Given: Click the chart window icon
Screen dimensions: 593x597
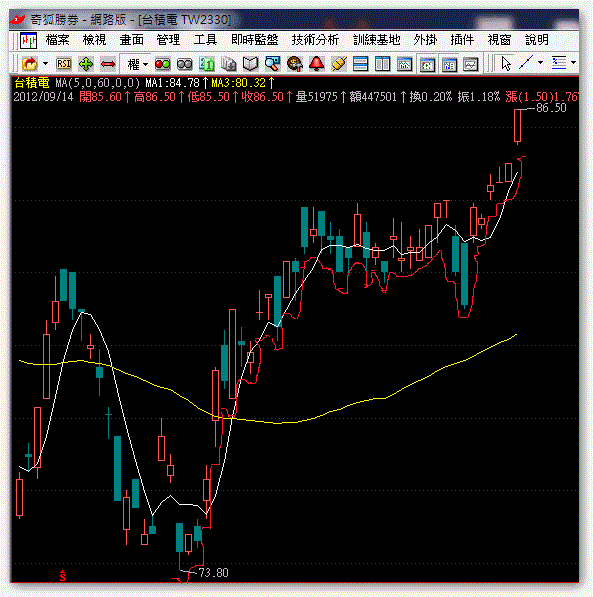Looking at the screenshot, I should tap(404, 64).
